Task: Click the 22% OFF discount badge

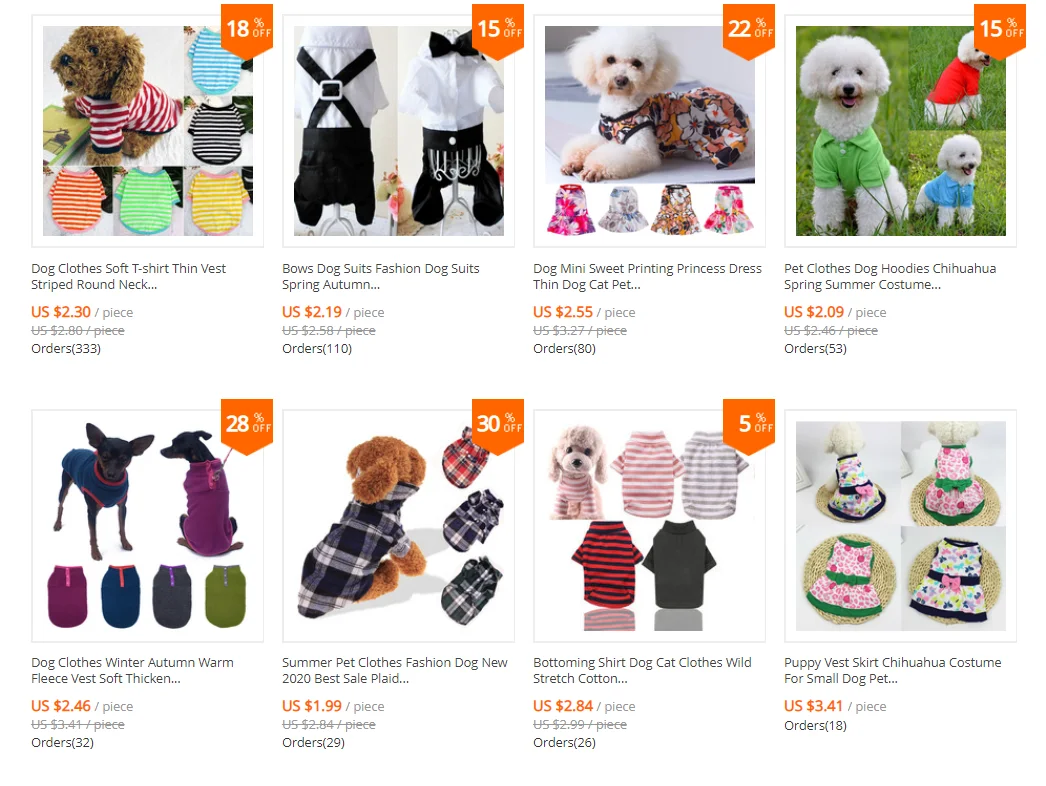Action: coord(748,31)
